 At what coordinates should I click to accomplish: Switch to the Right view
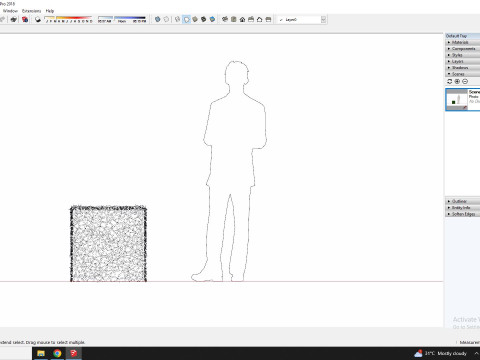(x=251, y=19)
